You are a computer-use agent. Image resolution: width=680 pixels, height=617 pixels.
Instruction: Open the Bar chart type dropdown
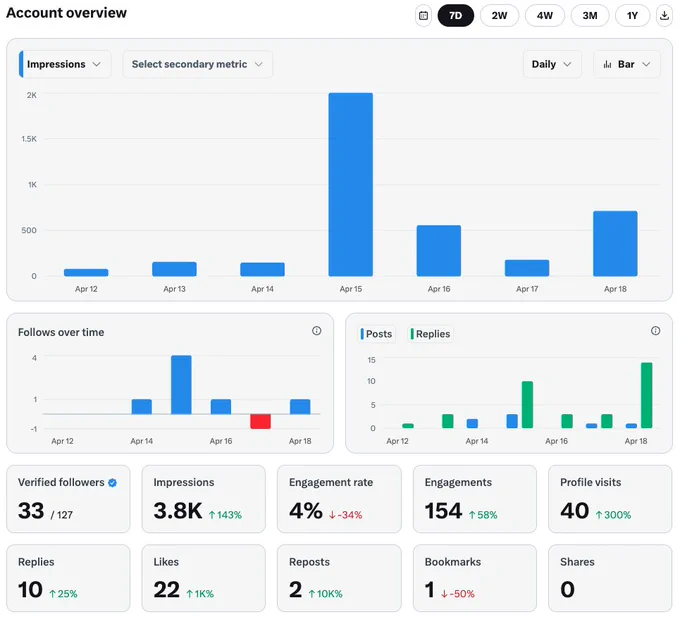[x=627, y=64]
